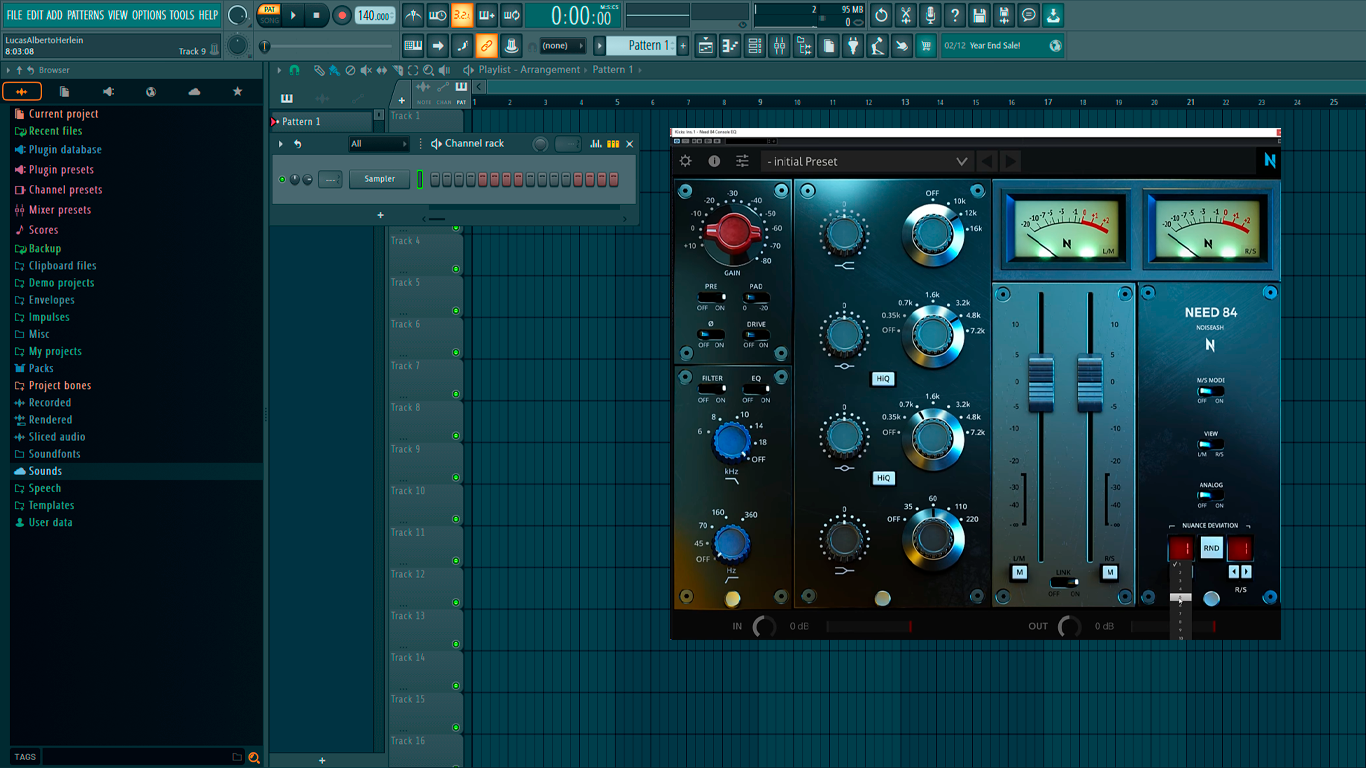Image resolution: width=1366 pixels, height=768 pixels.
Task: Toggle the EQ on/off switch
Action: click(x=756, y=390)
